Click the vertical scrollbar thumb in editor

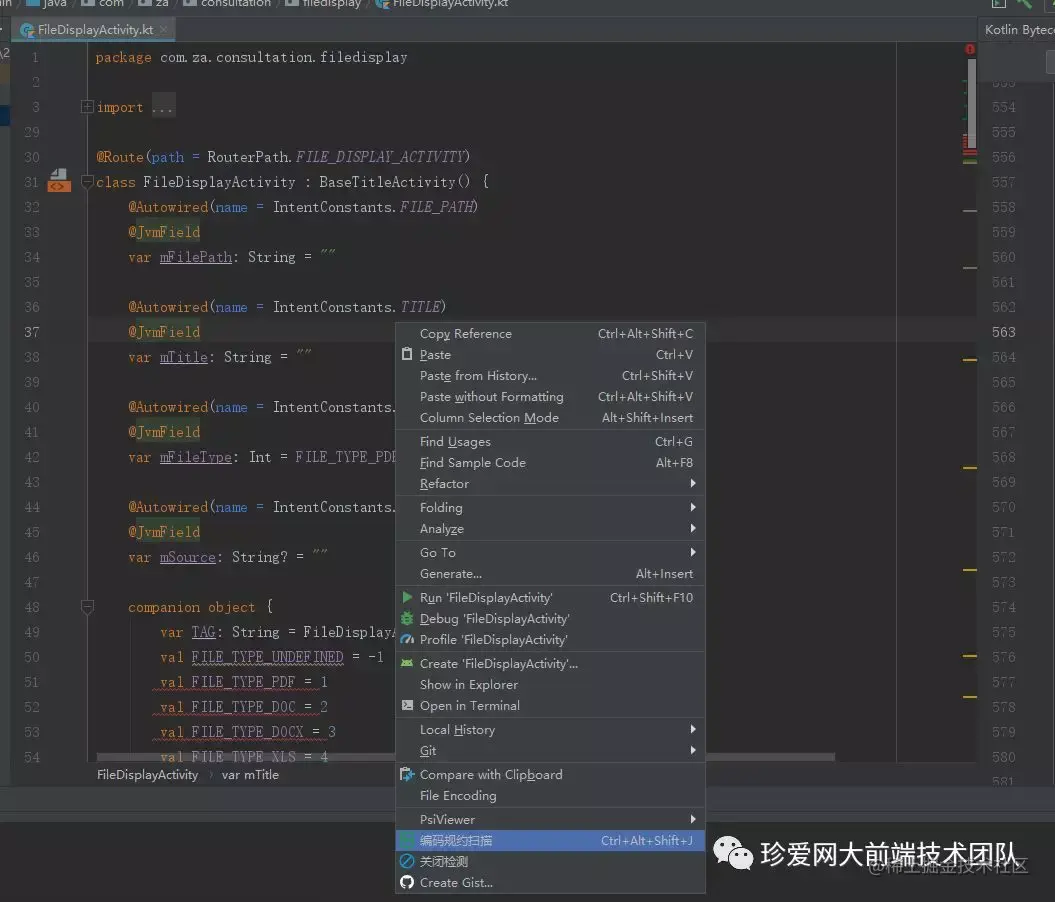pyautogui.click(x=971, y=103)
